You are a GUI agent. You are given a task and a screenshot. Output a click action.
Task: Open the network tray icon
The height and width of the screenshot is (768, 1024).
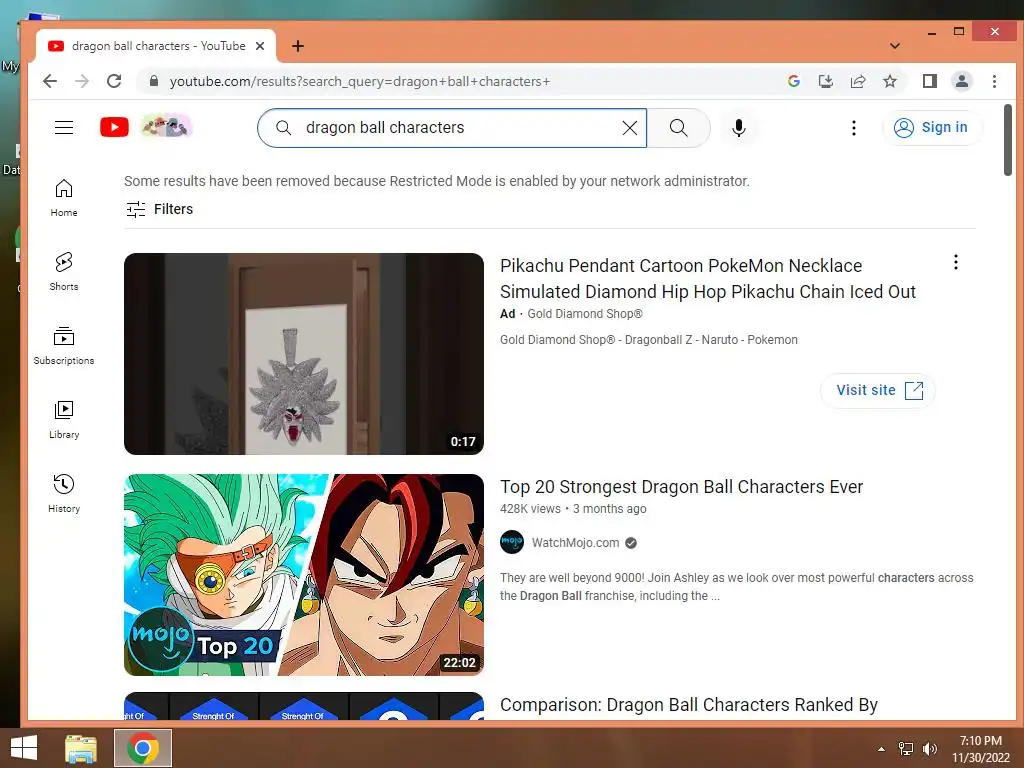click(x=906, y=749)
